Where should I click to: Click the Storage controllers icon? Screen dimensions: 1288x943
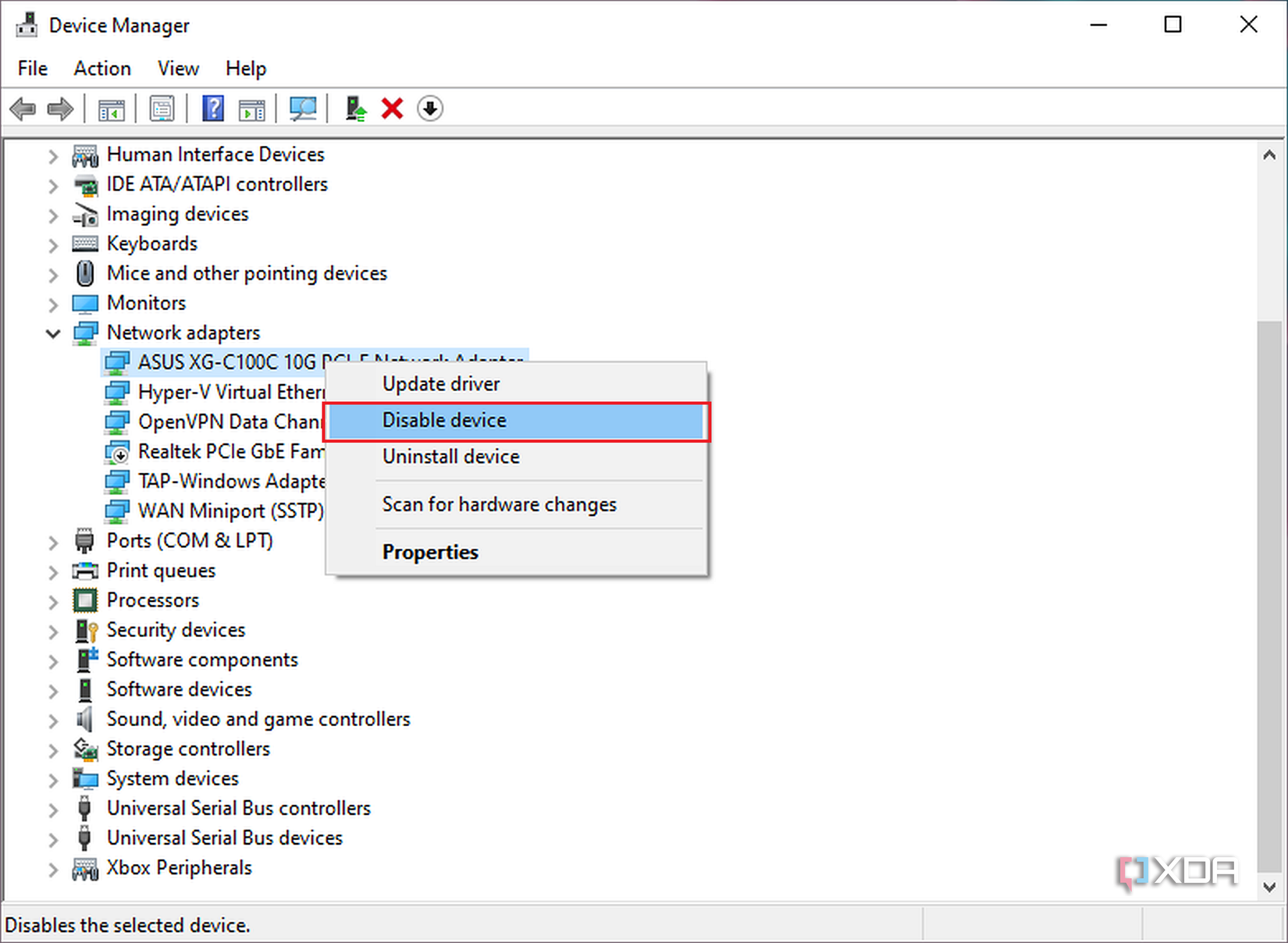(85, 749)
